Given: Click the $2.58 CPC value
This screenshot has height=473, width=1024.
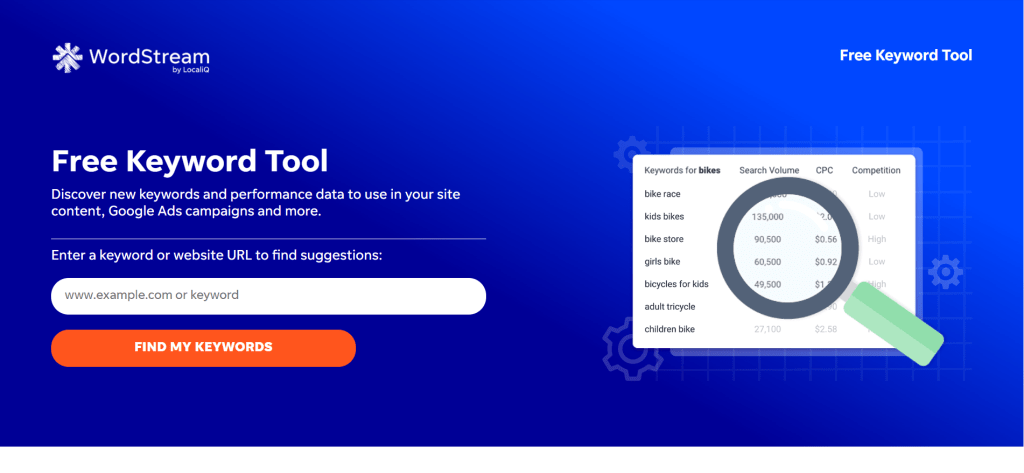Looking at the screenshot, I should tap(826, 329).
